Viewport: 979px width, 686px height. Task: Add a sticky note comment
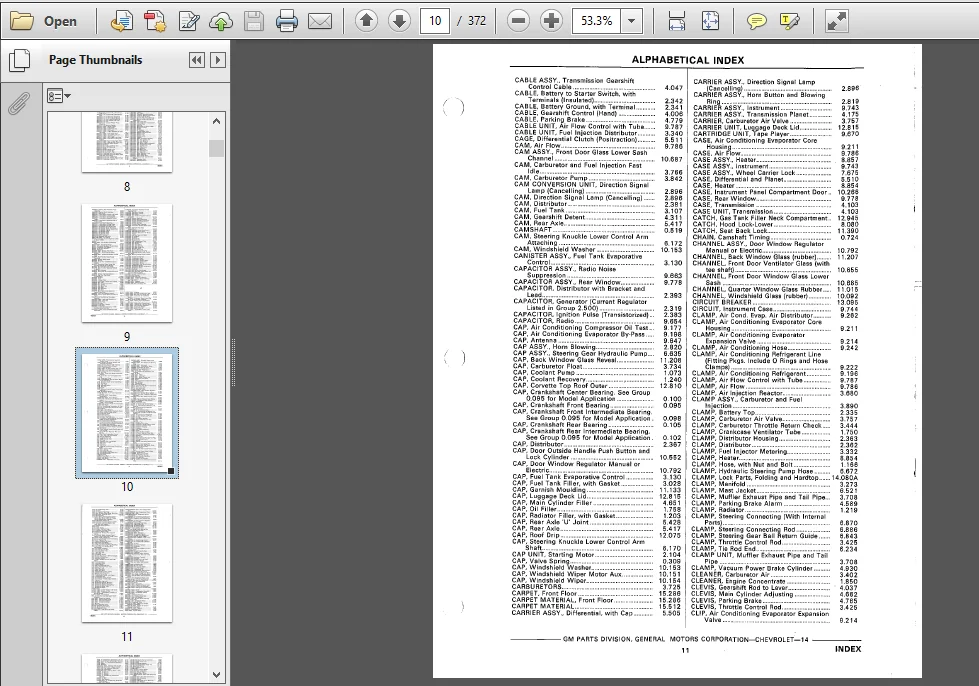[x=756, y=21]
